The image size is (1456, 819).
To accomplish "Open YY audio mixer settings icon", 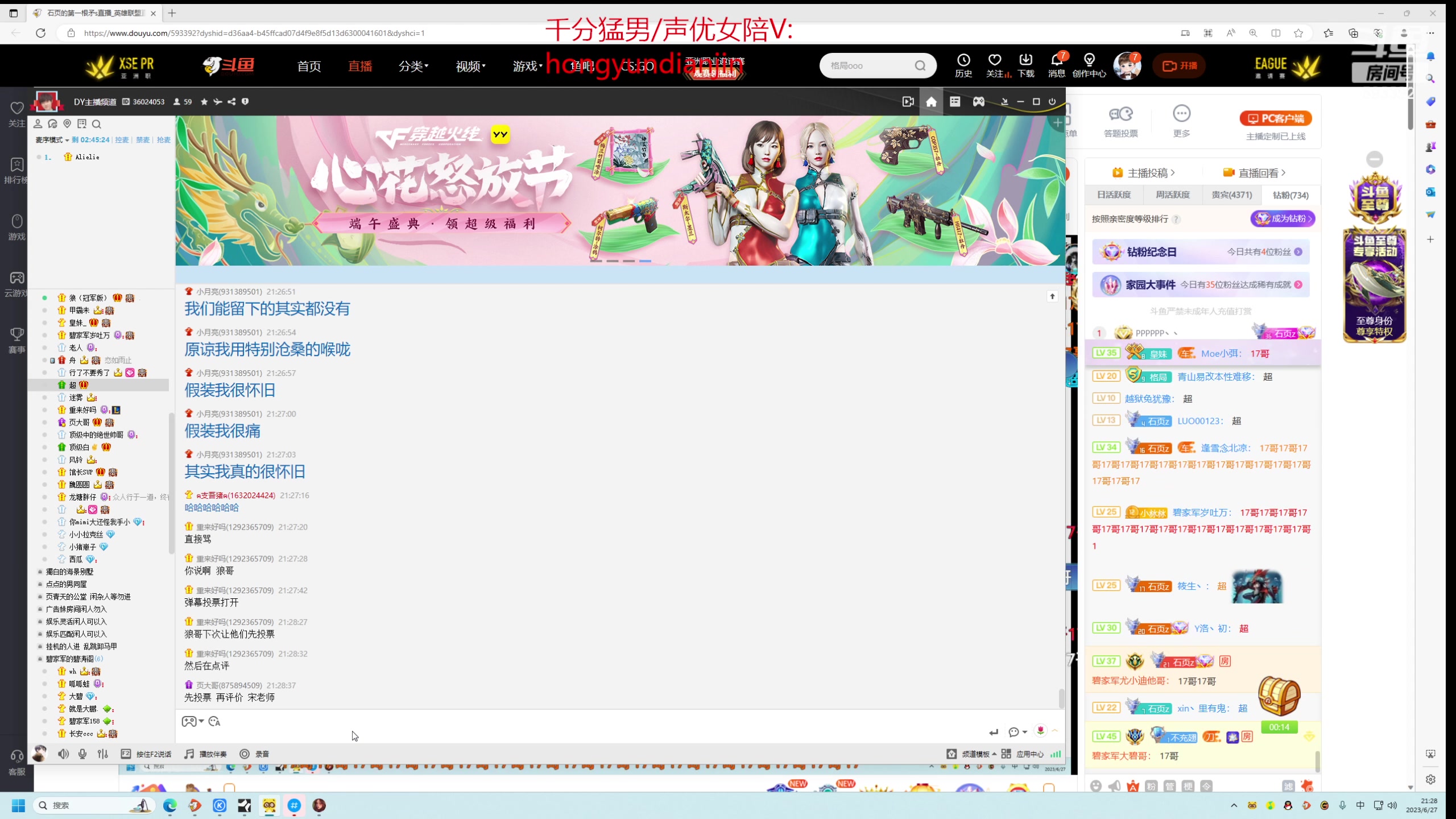I will click(103, 754).
